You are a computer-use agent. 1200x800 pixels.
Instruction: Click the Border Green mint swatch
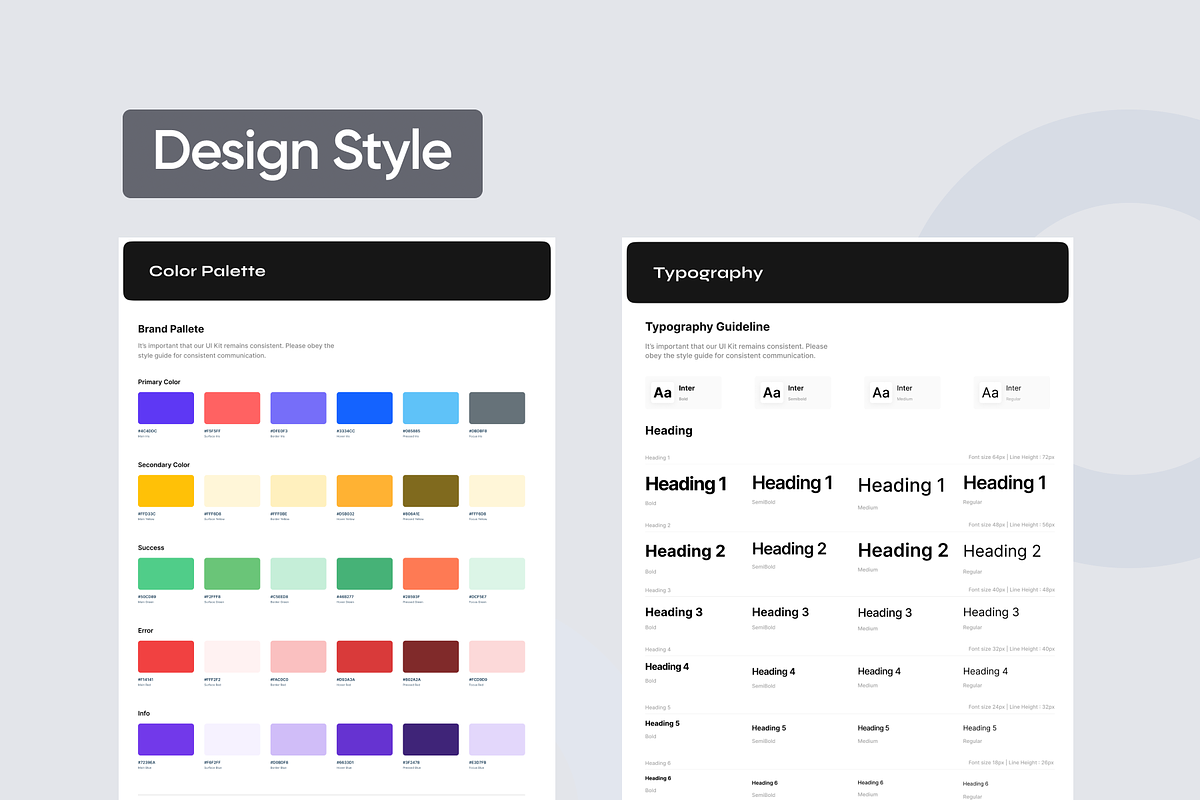point(298,574)
